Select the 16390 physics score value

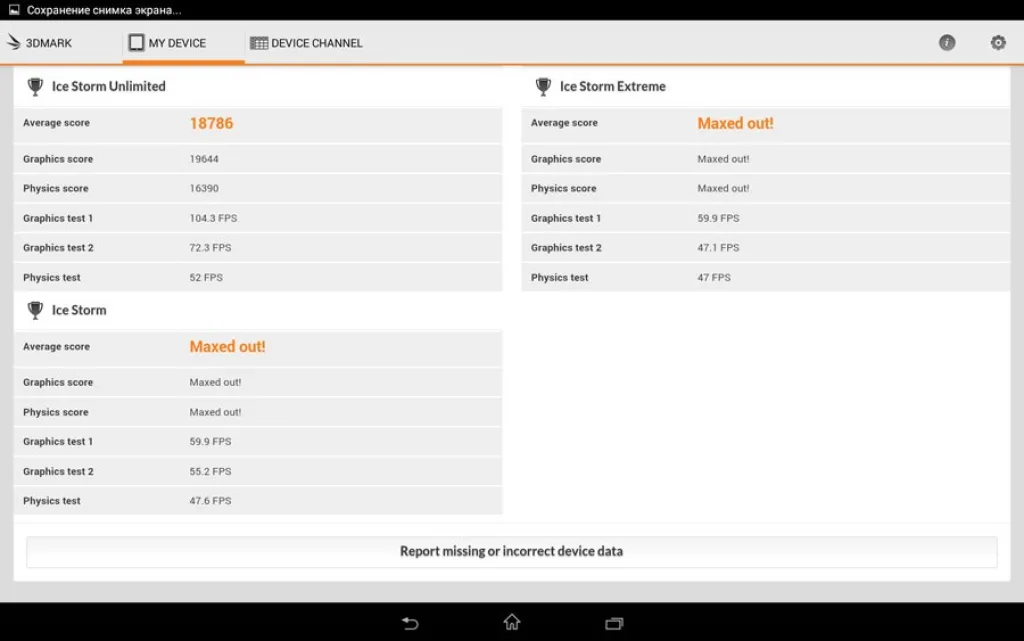click(x=204, y=188)
